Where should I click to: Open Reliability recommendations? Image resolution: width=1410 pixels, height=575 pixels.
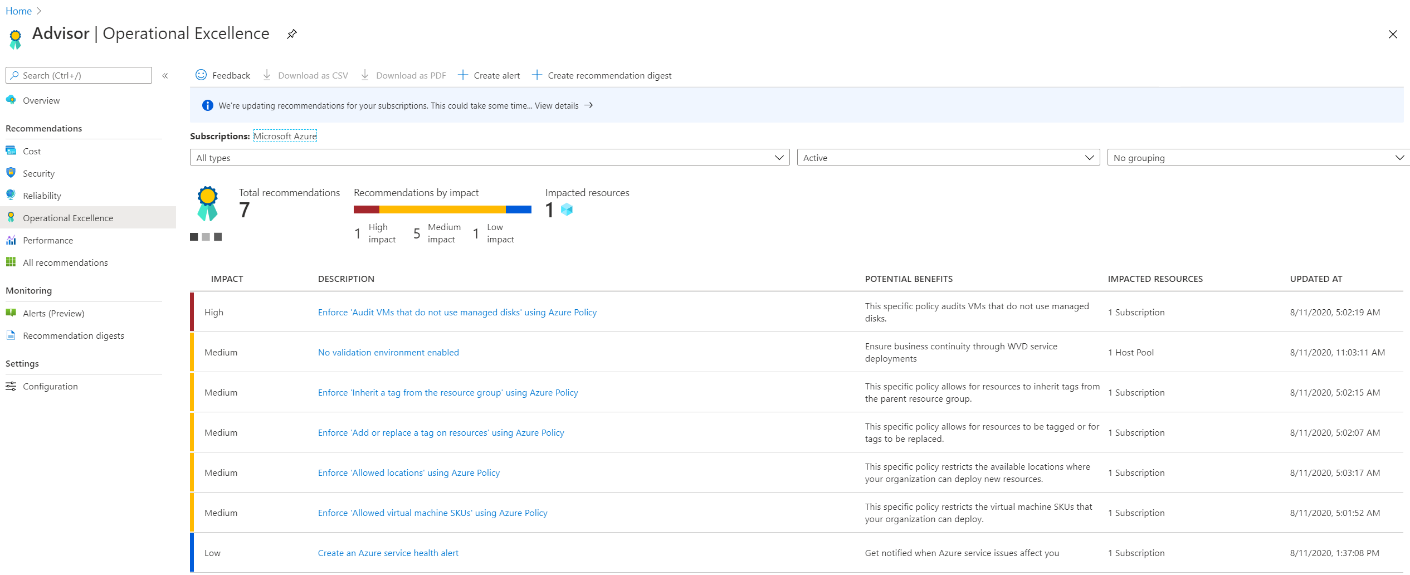click(42, 196)
